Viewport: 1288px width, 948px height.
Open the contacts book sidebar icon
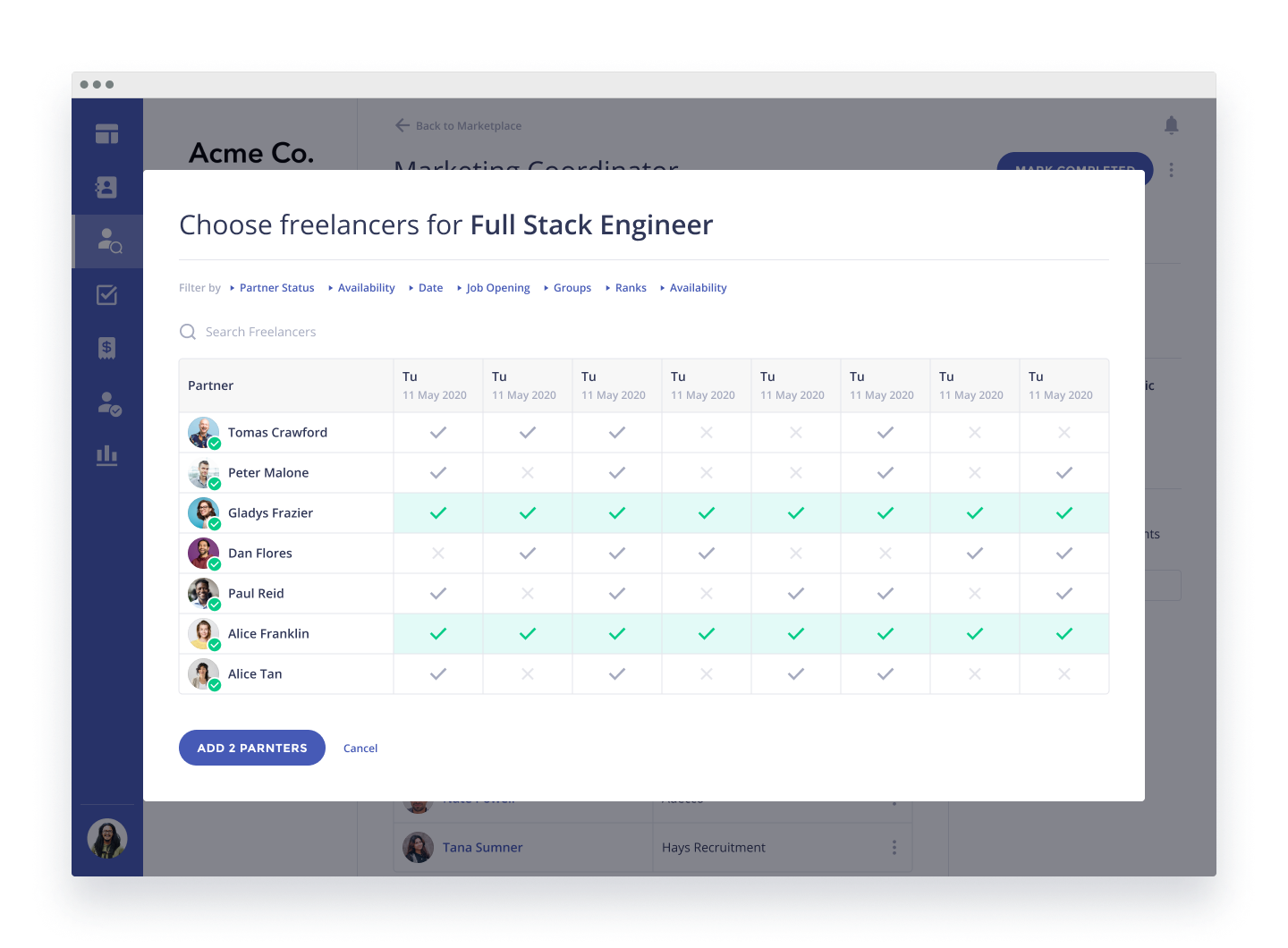tap(107, 188)
